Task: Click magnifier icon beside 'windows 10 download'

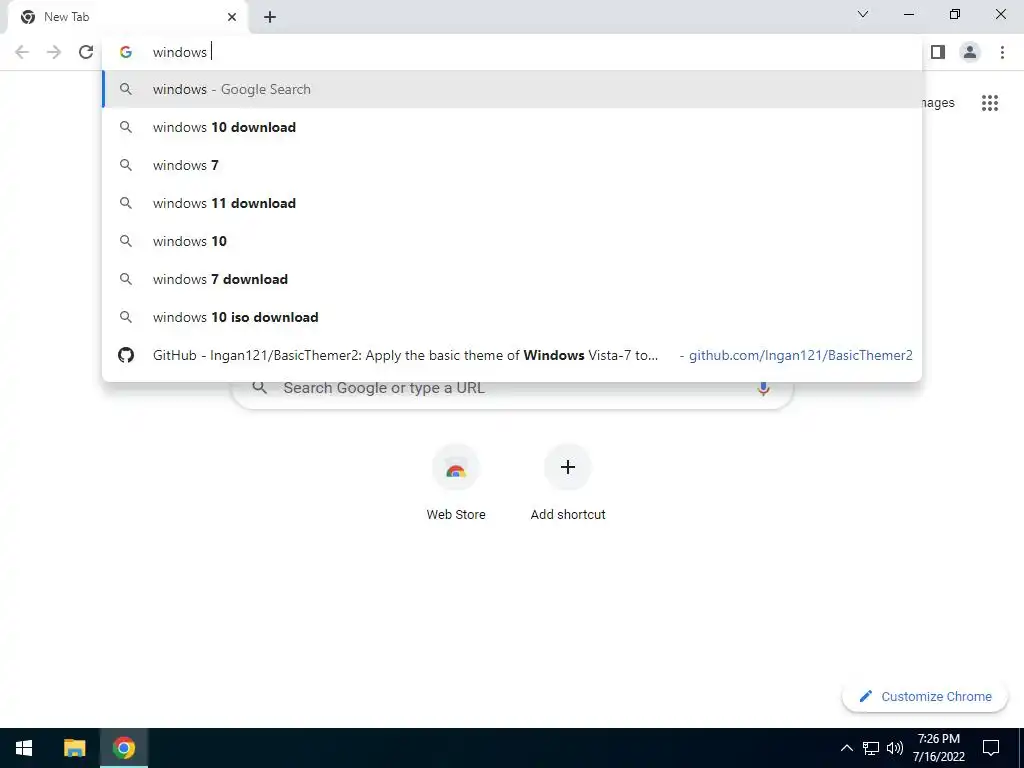Action: [126, 127]
